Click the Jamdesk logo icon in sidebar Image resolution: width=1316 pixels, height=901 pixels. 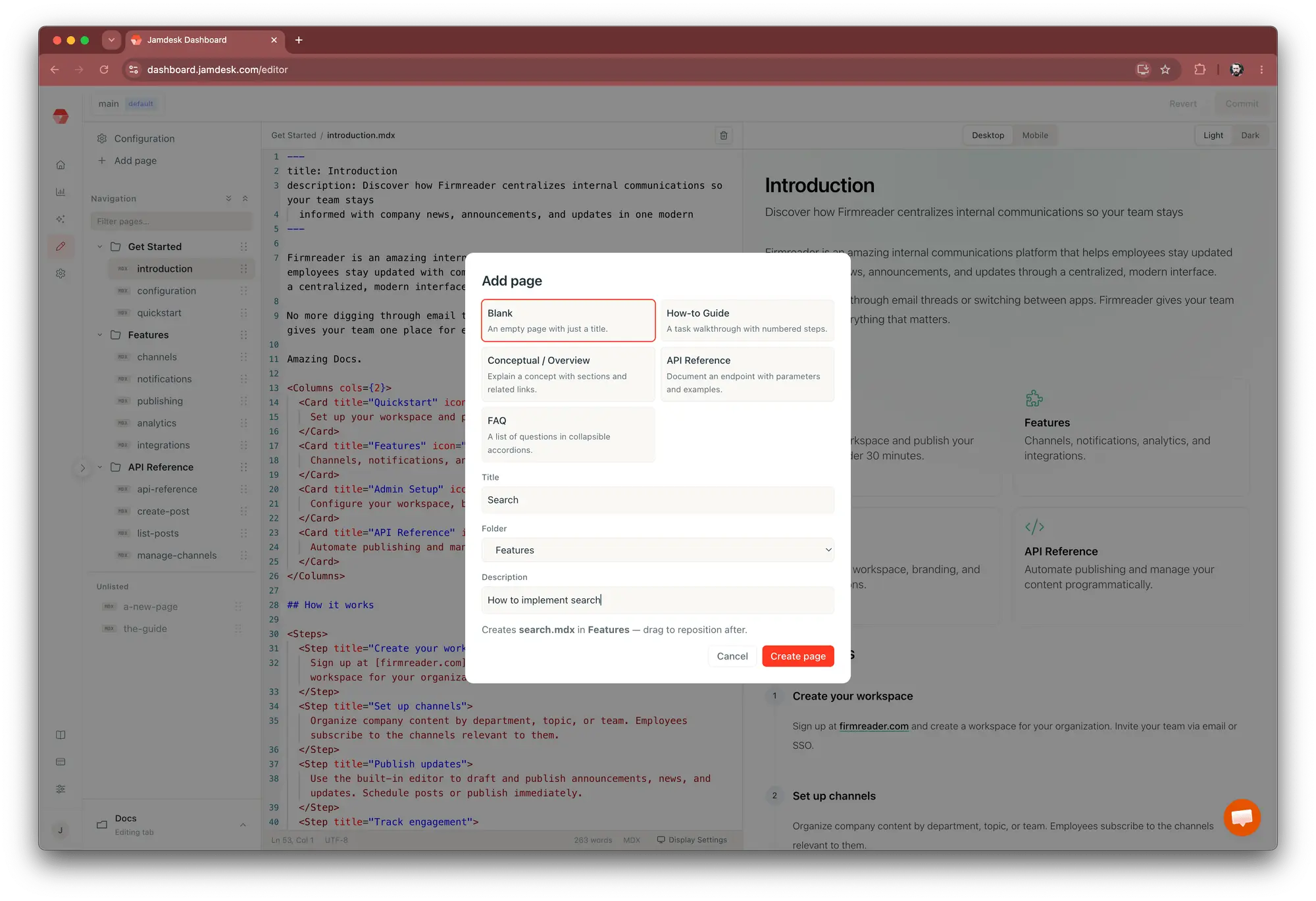coord(61,116)
